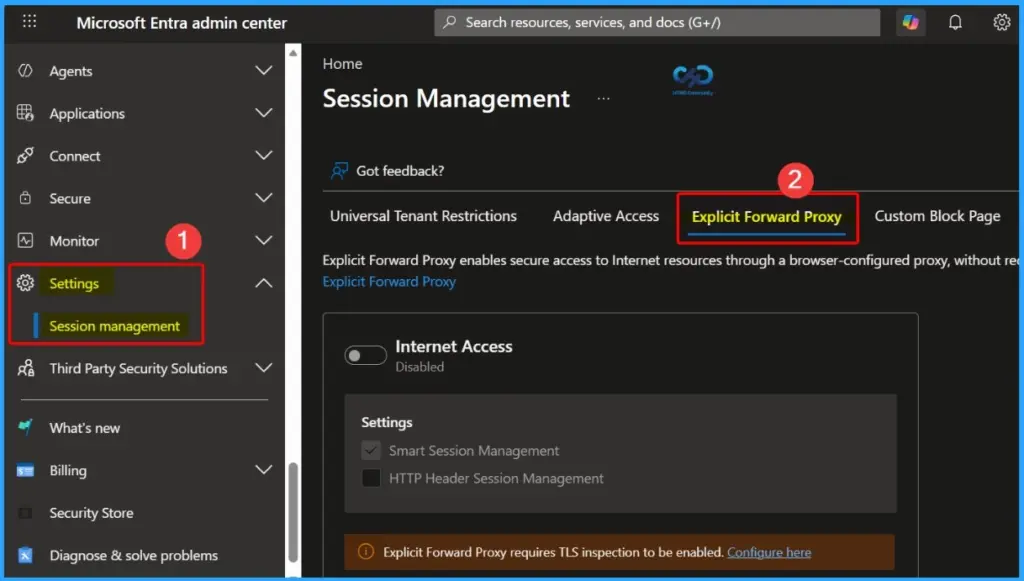Open the Explicit Forward Proxy documentation link
This screenshot has height=581, width=1024.
(x=389, y=281)
